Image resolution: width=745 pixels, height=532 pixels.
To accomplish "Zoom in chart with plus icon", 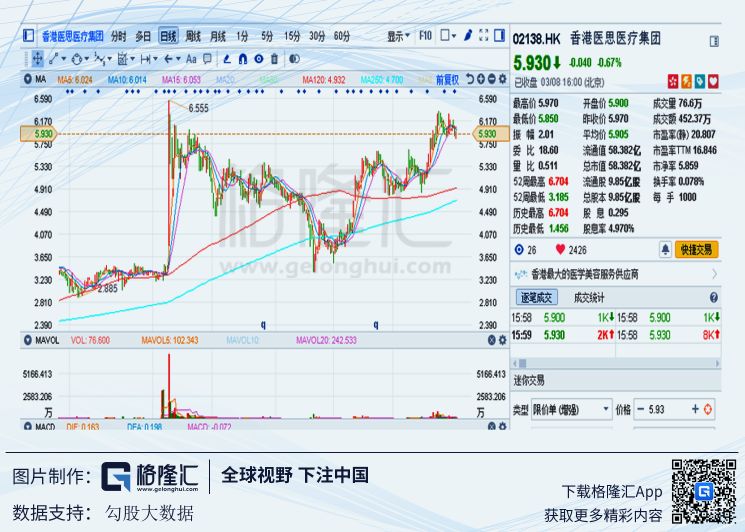I will tap(481, 79).
